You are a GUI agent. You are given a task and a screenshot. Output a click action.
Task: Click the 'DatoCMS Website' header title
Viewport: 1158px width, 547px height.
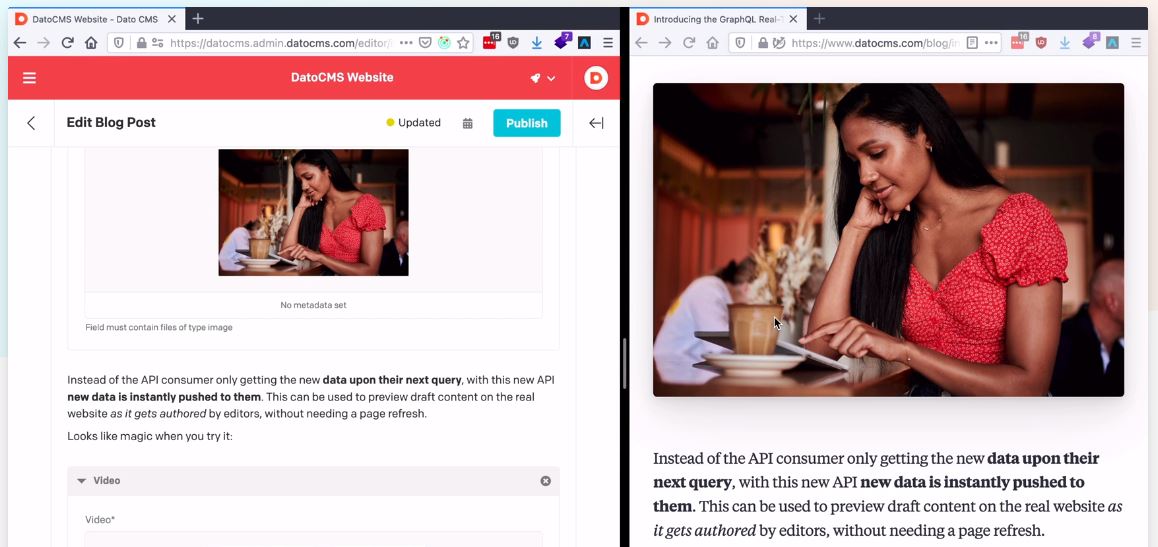pyautogui.click(x=342, y=78)
